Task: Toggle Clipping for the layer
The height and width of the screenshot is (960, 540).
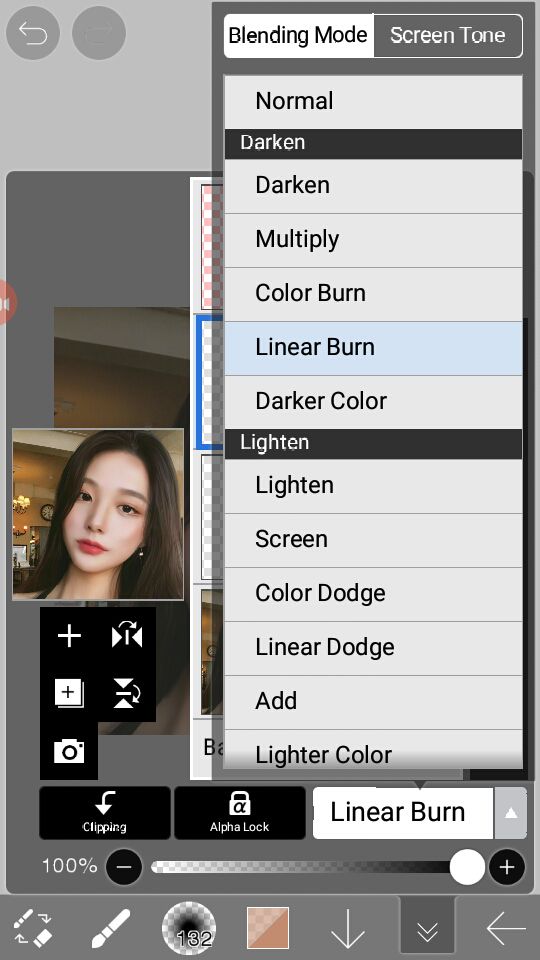Action: click(x=105, y=813)
